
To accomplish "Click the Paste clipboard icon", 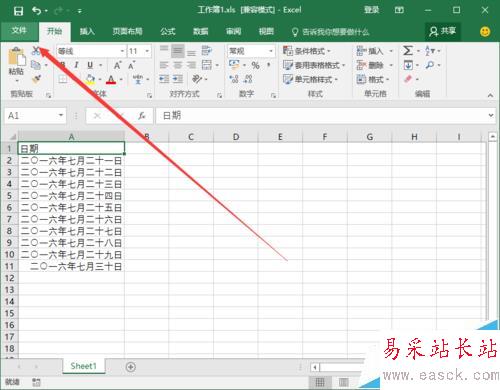I will pos(16,57).
